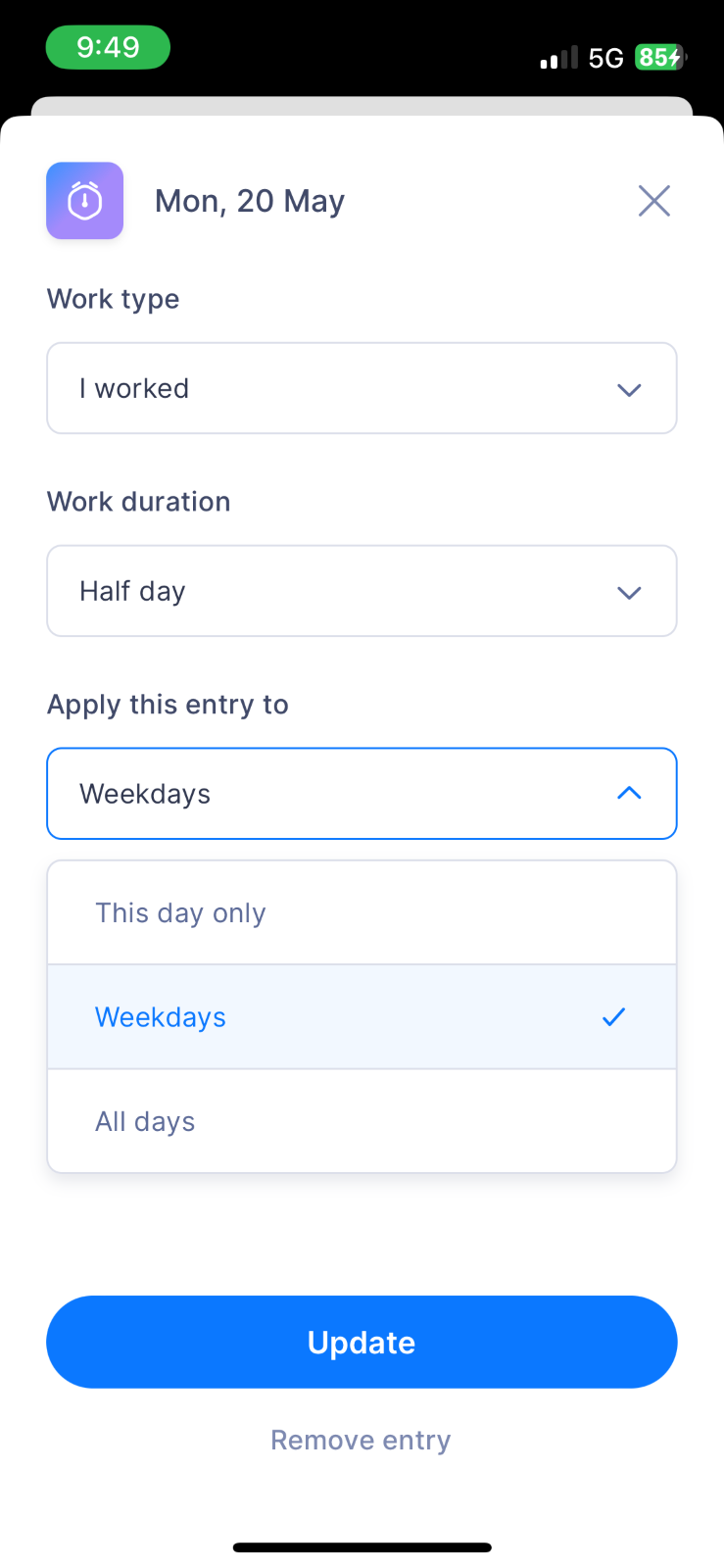The image size is (724, 1568).
Task: Tap the green 9:49 time pill
Action: (x=108, y=47)
